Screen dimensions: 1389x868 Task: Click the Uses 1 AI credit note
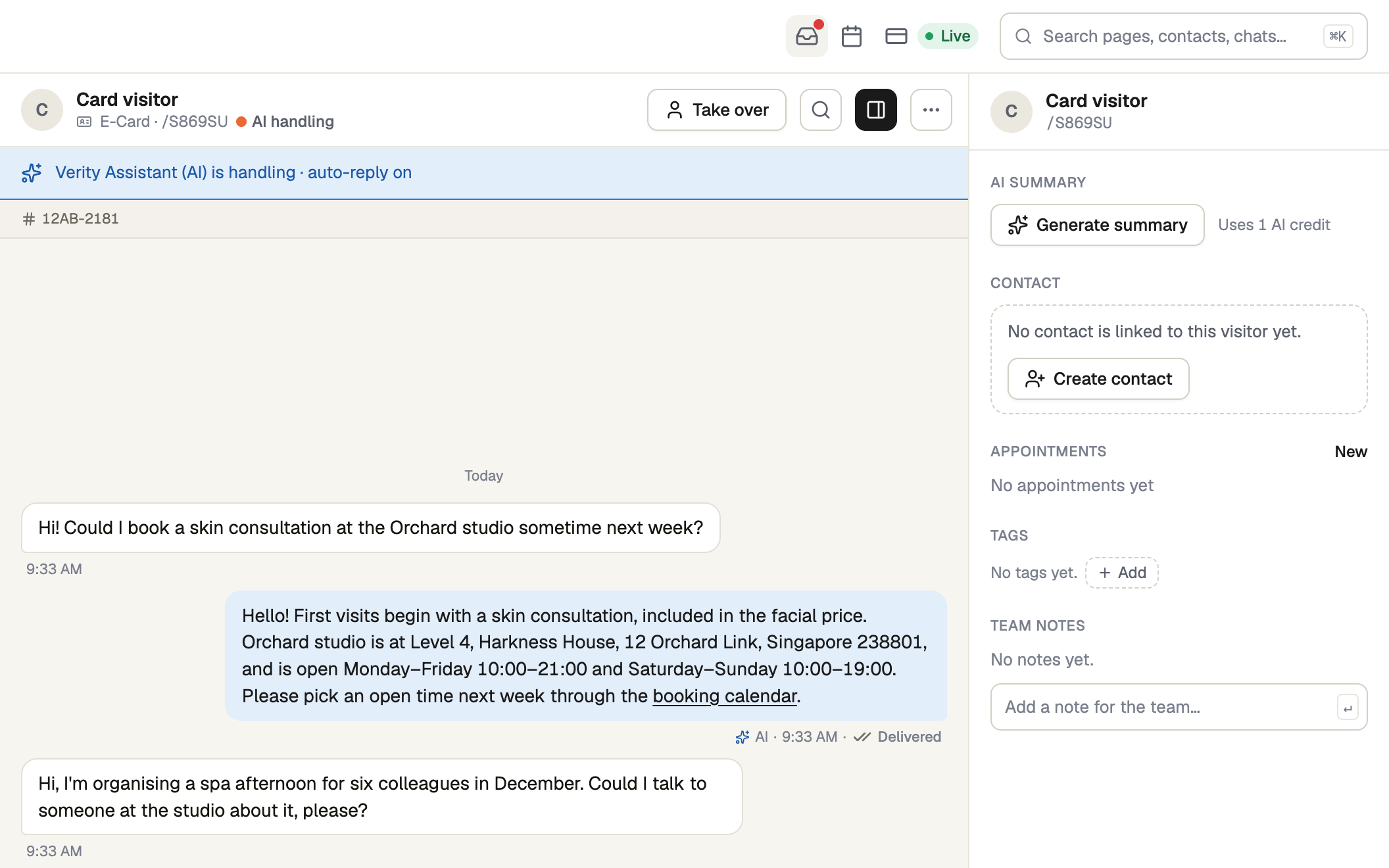tap(1274, 225)
